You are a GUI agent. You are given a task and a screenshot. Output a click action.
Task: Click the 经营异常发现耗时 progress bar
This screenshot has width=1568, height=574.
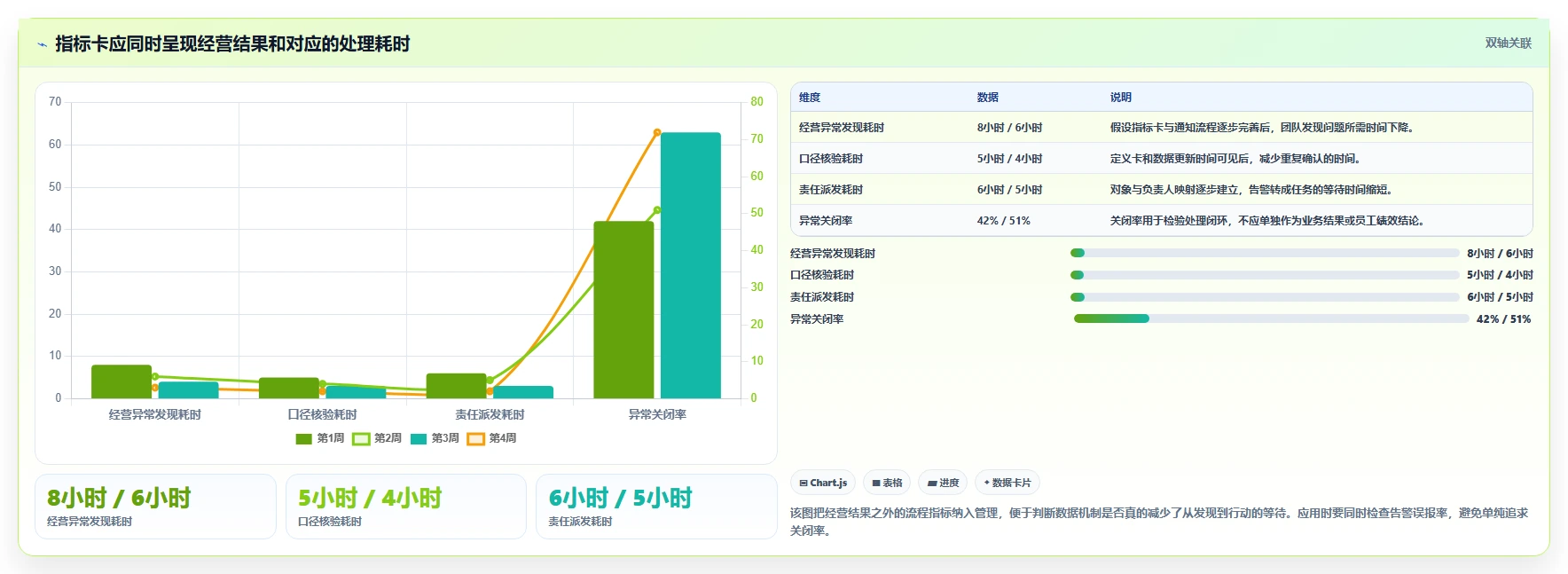click(1265, 253)
